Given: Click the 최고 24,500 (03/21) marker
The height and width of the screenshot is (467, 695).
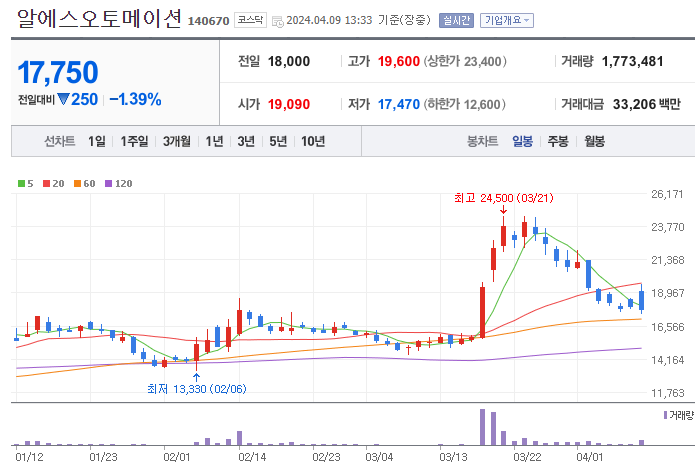Looking at the screenshot, I should pyautogui.click(x=504, y=198).
